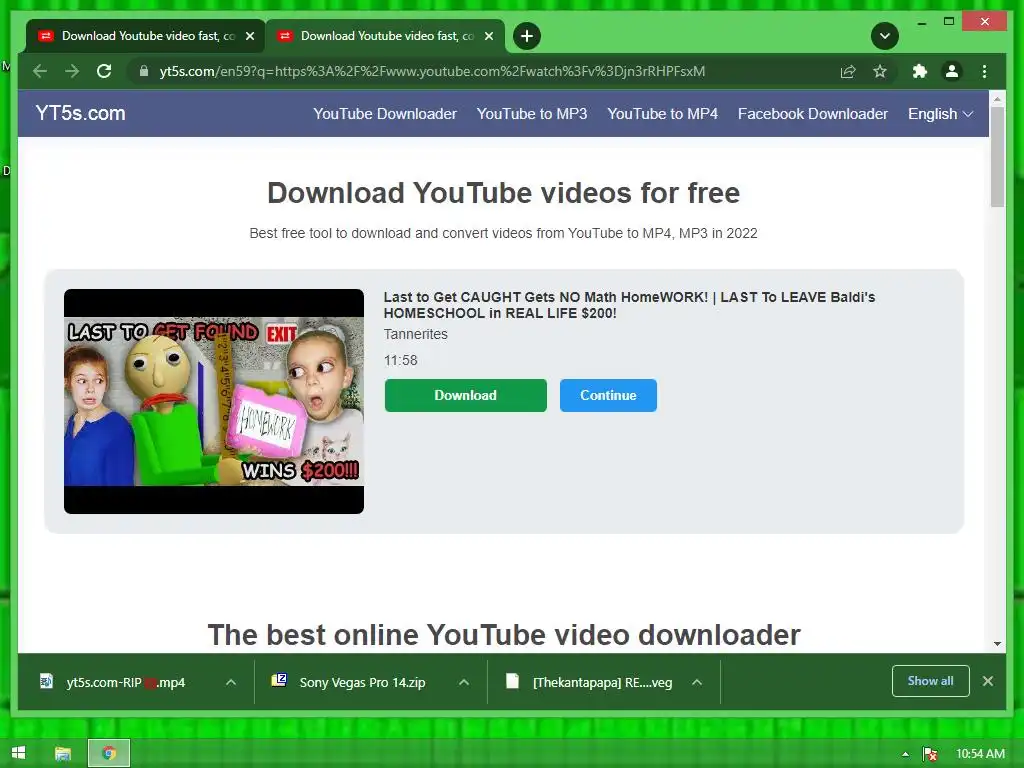Viewport: 1024px width, 768px height.
Task: Open File Explorer from the taskbar
Action: (63, 754)
